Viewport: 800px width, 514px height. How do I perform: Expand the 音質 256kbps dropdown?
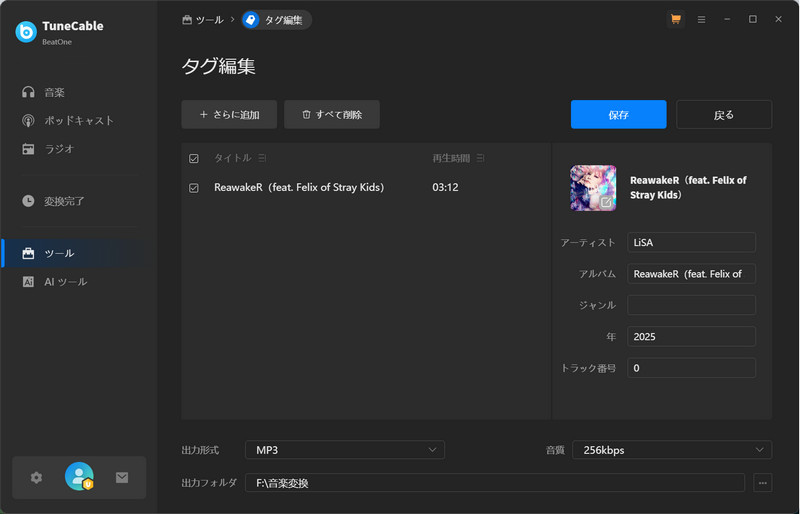(x=672, y=450)
